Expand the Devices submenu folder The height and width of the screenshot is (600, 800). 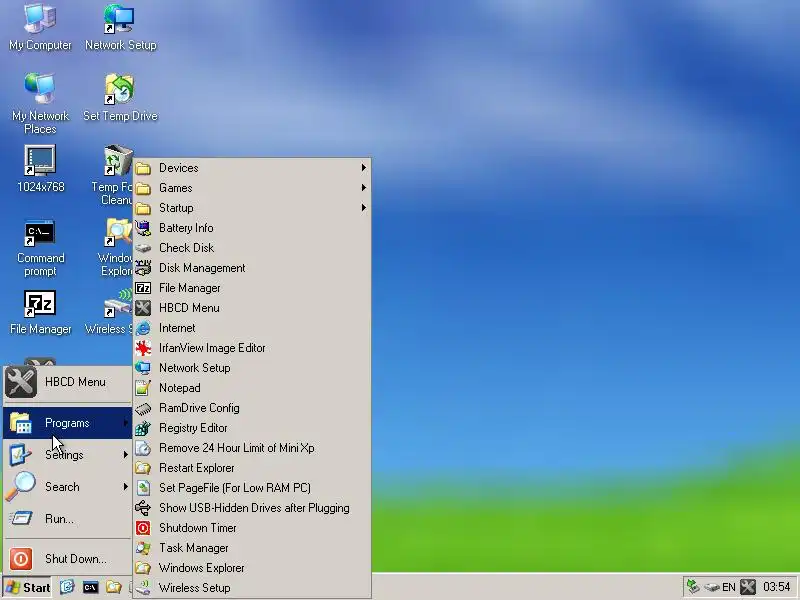pos(252,168)
